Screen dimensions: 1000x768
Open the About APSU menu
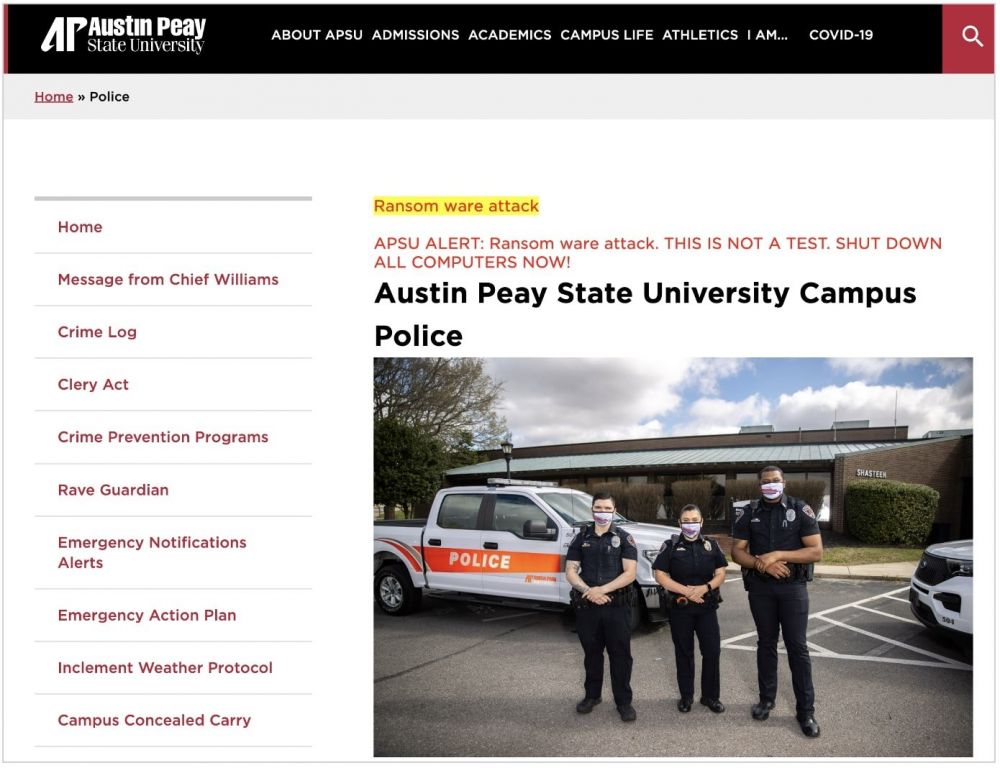coord(316,35)
